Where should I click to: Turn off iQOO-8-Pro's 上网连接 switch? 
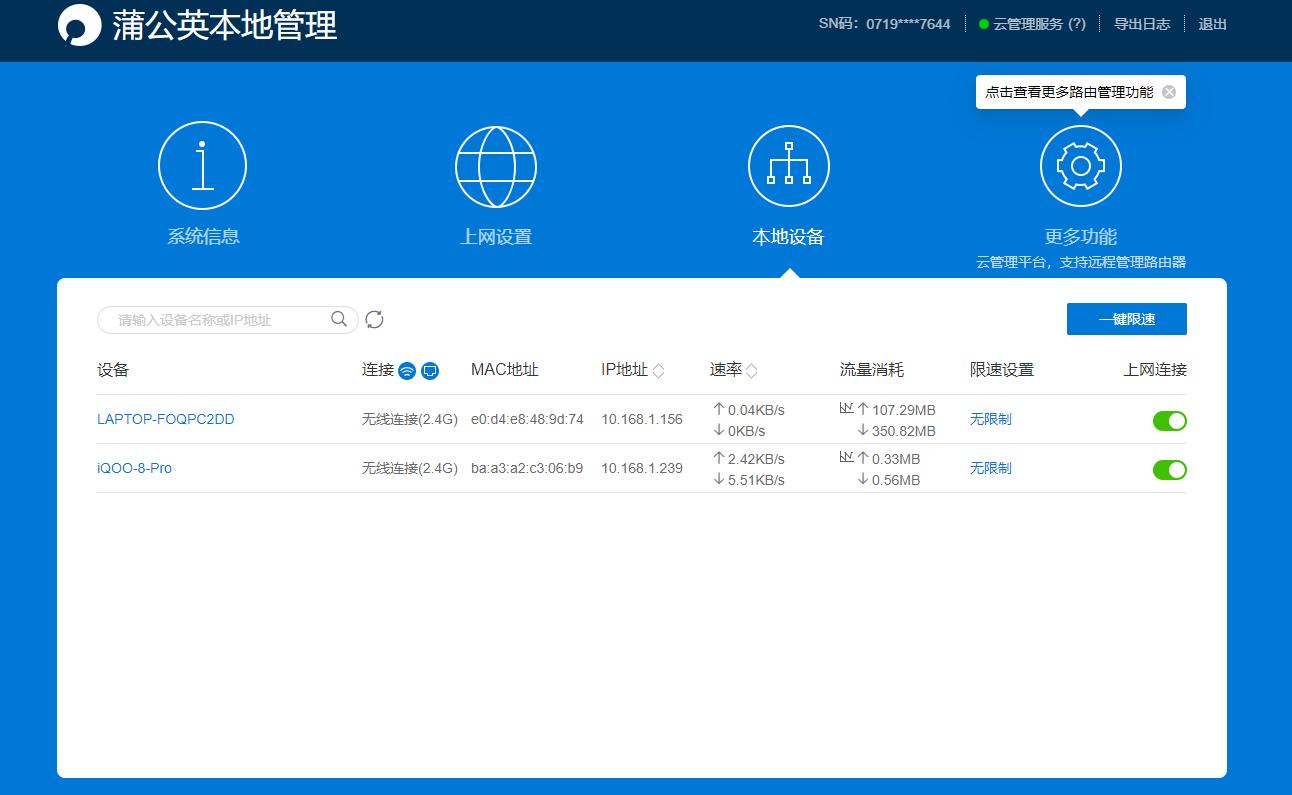[1170, 469]
